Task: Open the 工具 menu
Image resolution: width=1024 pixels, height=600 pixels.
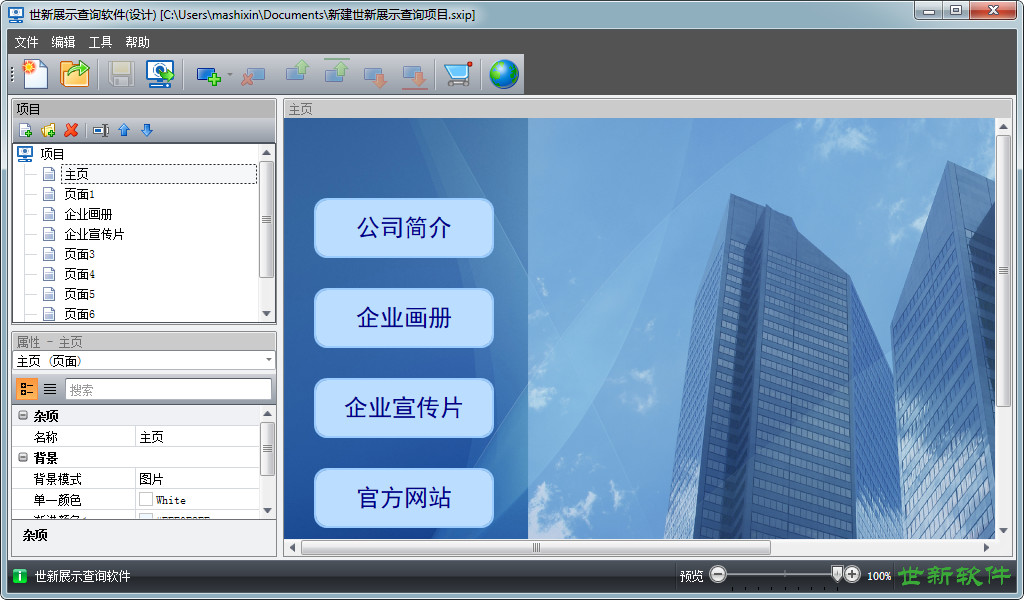Action: tap(100, 42)
